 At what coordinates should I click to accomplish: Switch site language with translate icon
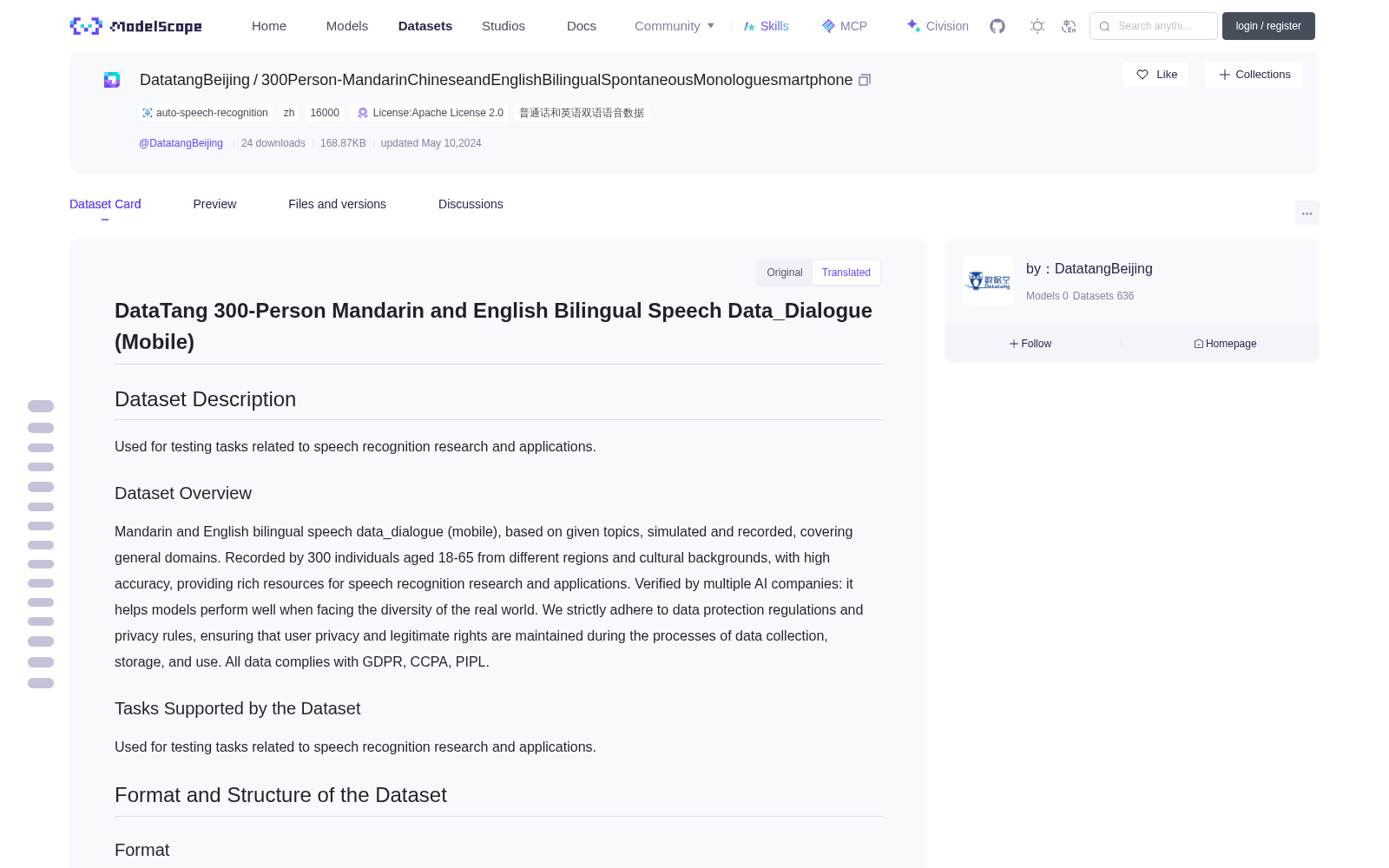click(x=1070, y=26)
